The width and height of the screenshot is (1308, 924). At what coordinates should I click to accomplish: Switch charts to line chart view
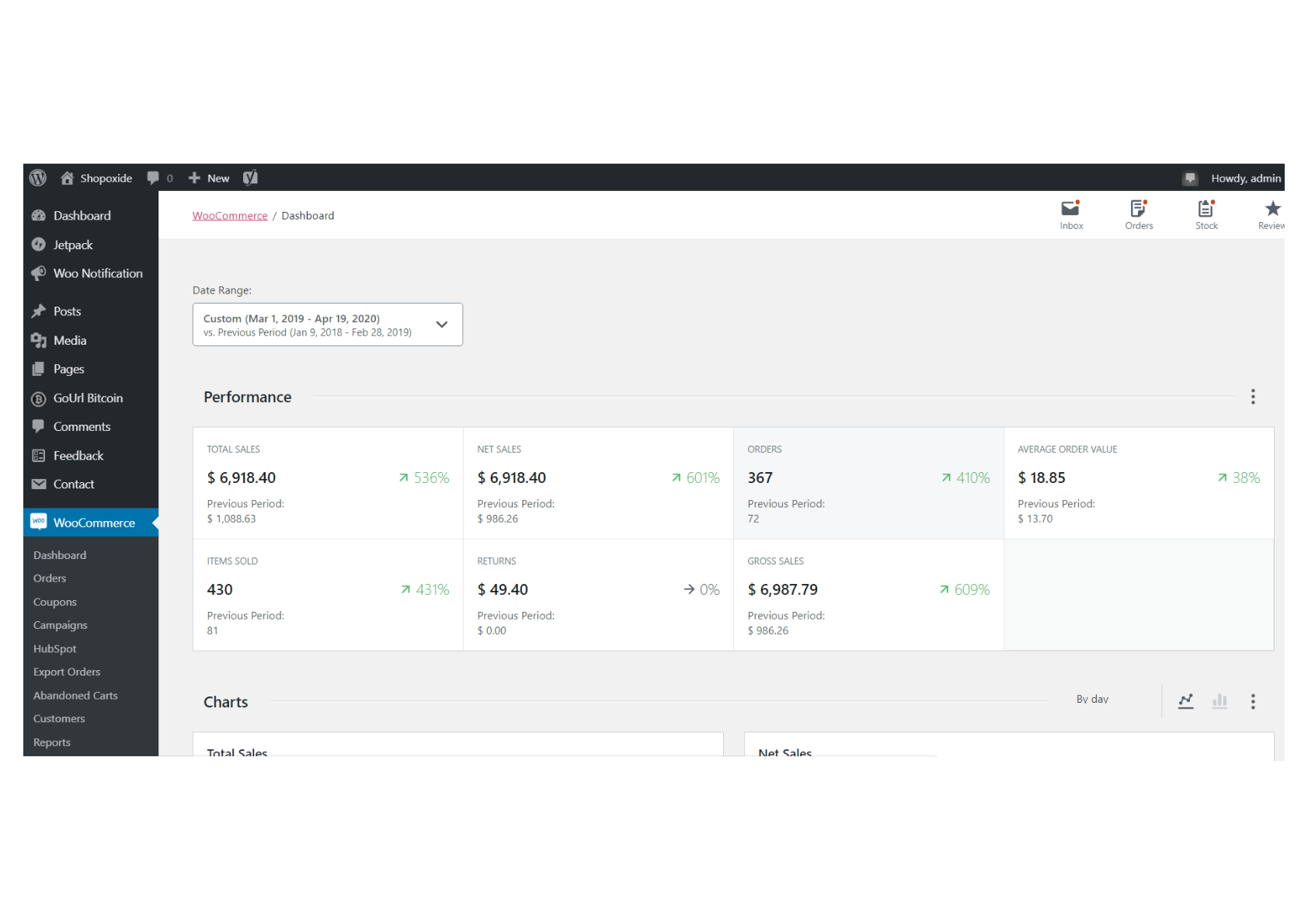[1185, 701]
